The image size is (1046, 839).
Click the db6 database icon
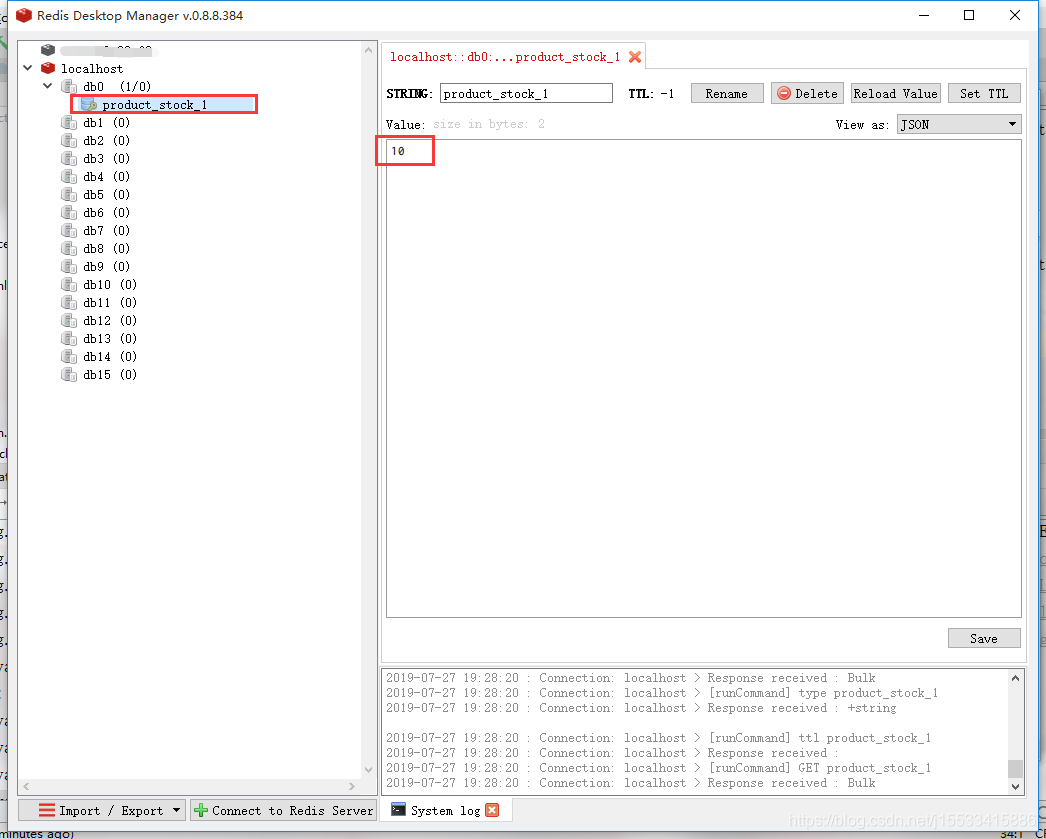[69, 212]
